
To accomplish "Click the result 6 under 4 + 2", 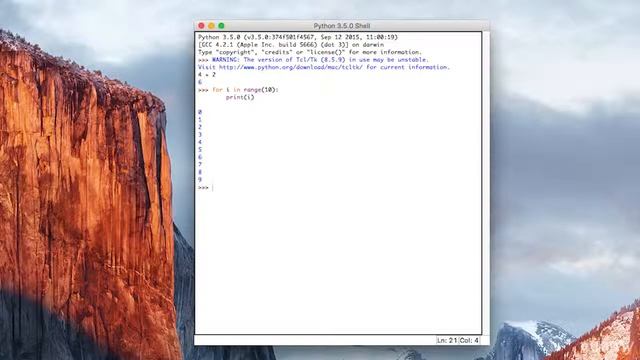I will [x=200, y=82].
